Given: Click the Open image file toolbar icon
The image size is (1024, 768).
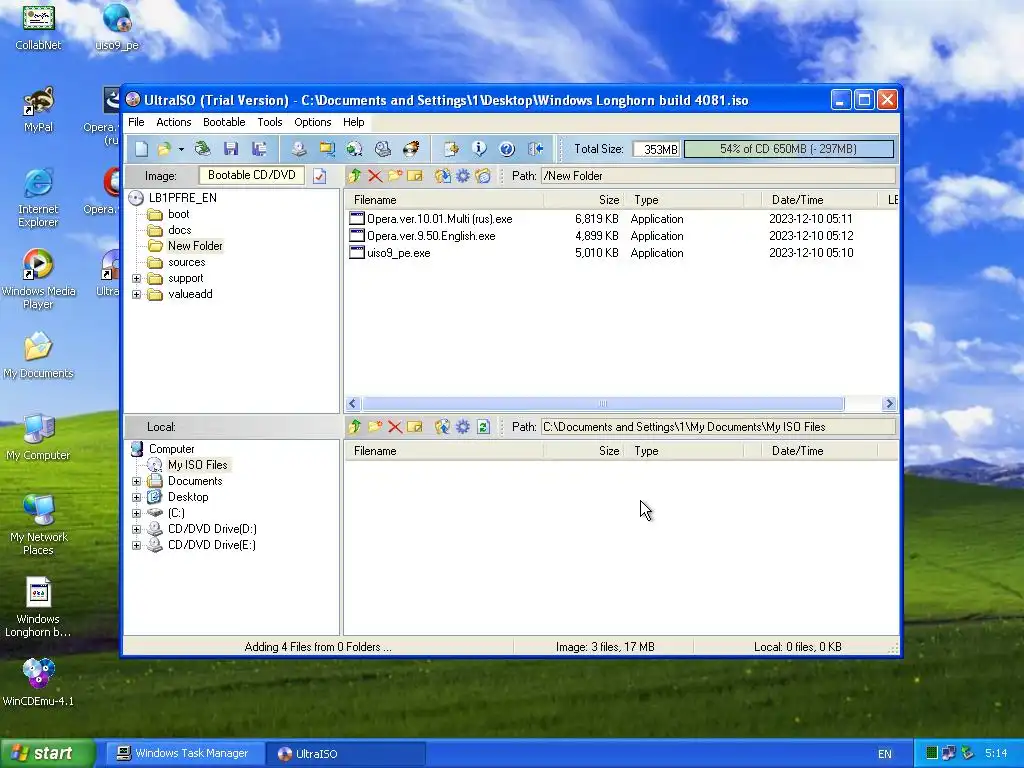Looking at the screenshot, I should pyautogui.click(x=164, y=149).
